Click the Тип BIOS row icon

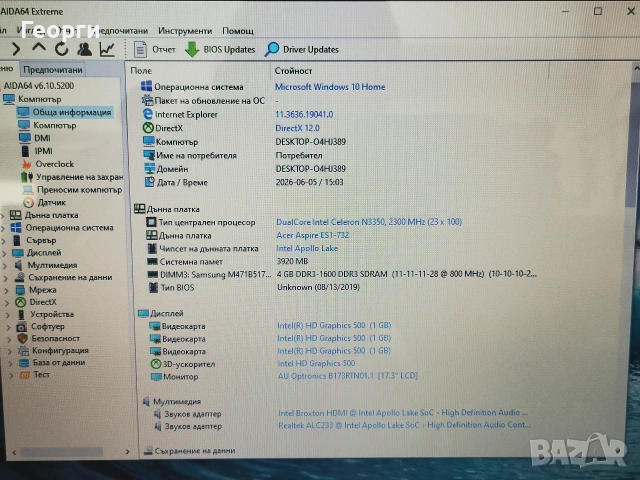[x=153, y=287]
